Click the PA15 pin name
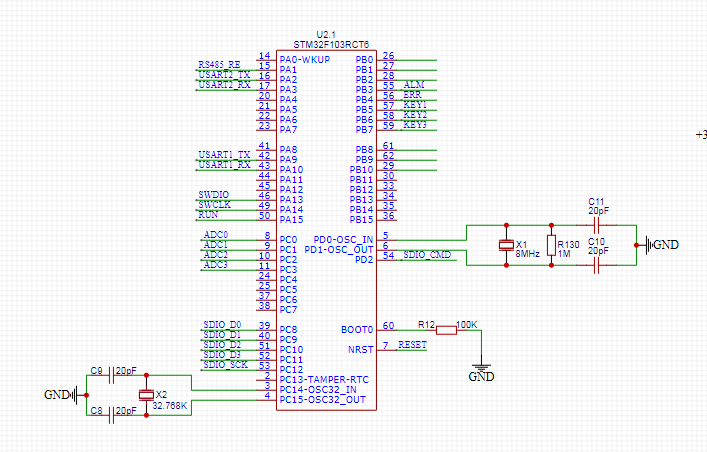The image size is (707, 452). (x=291, y=220)
